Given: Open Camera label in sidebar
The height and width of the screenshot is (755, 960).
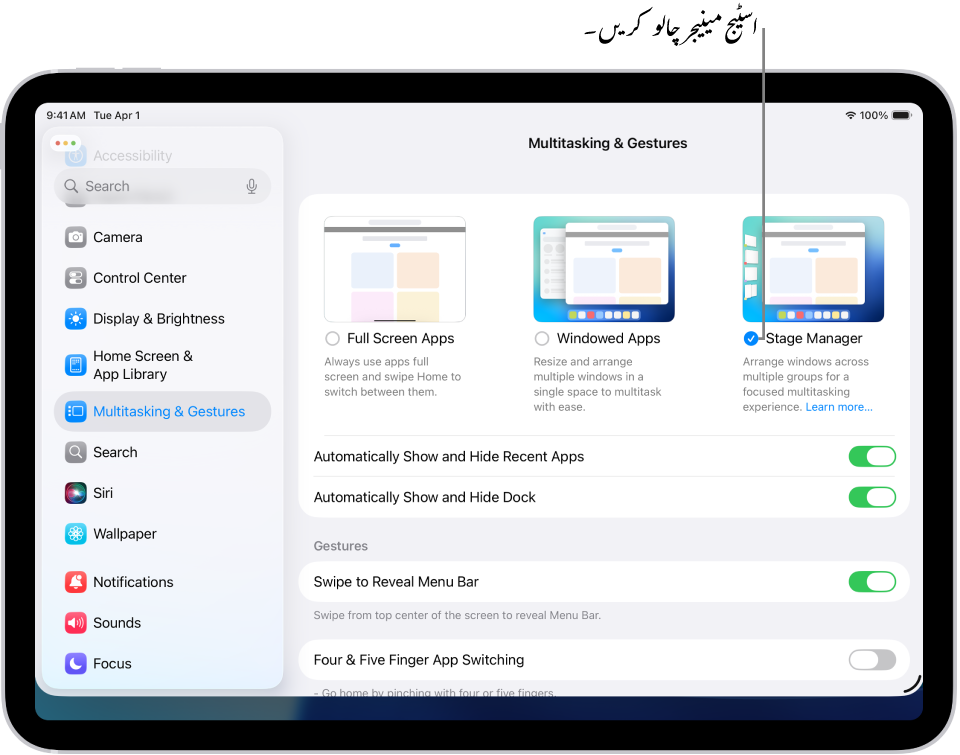Looking at the screenshot, I should coord(118,237).
